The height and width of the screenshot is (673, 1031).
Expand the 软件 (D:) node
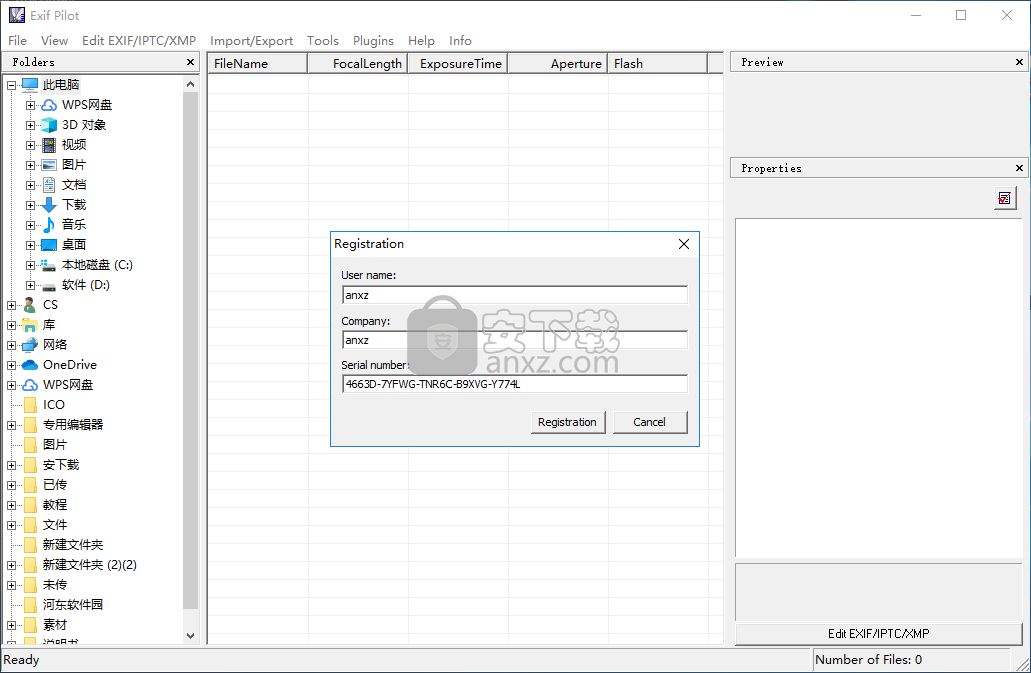pyautogui.click(x=30, y=285)
